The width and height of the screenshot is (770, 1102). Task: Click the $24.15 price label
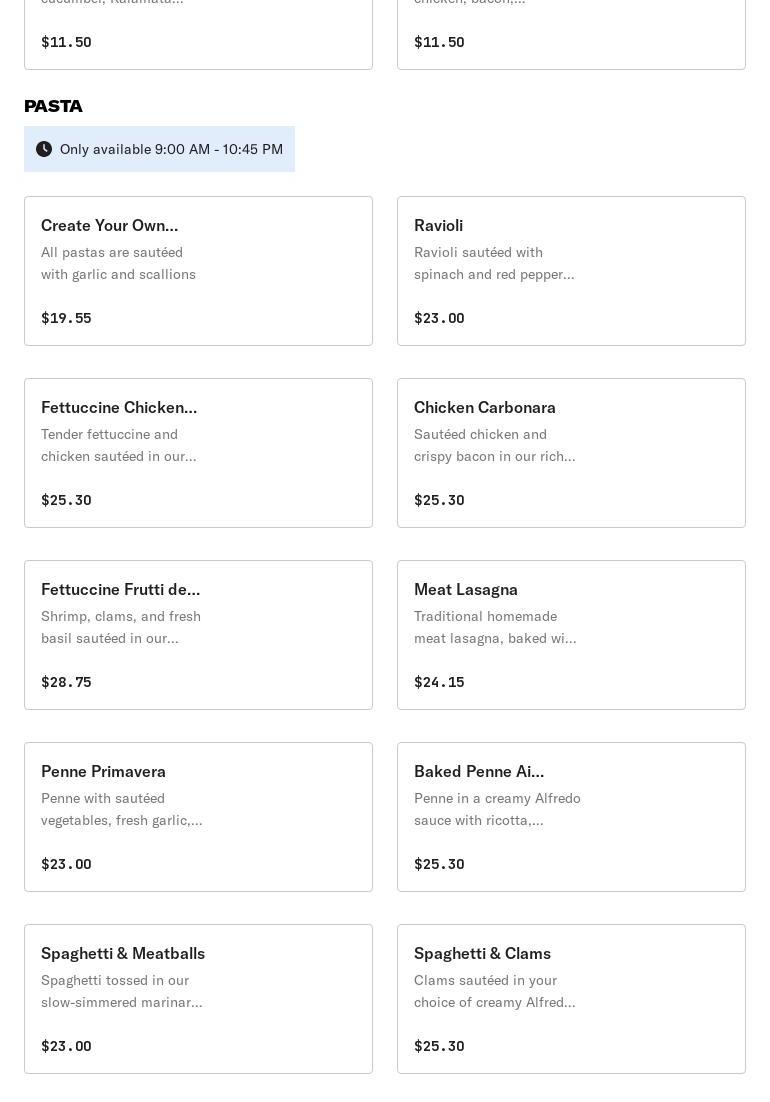click(x=439, y=682)
